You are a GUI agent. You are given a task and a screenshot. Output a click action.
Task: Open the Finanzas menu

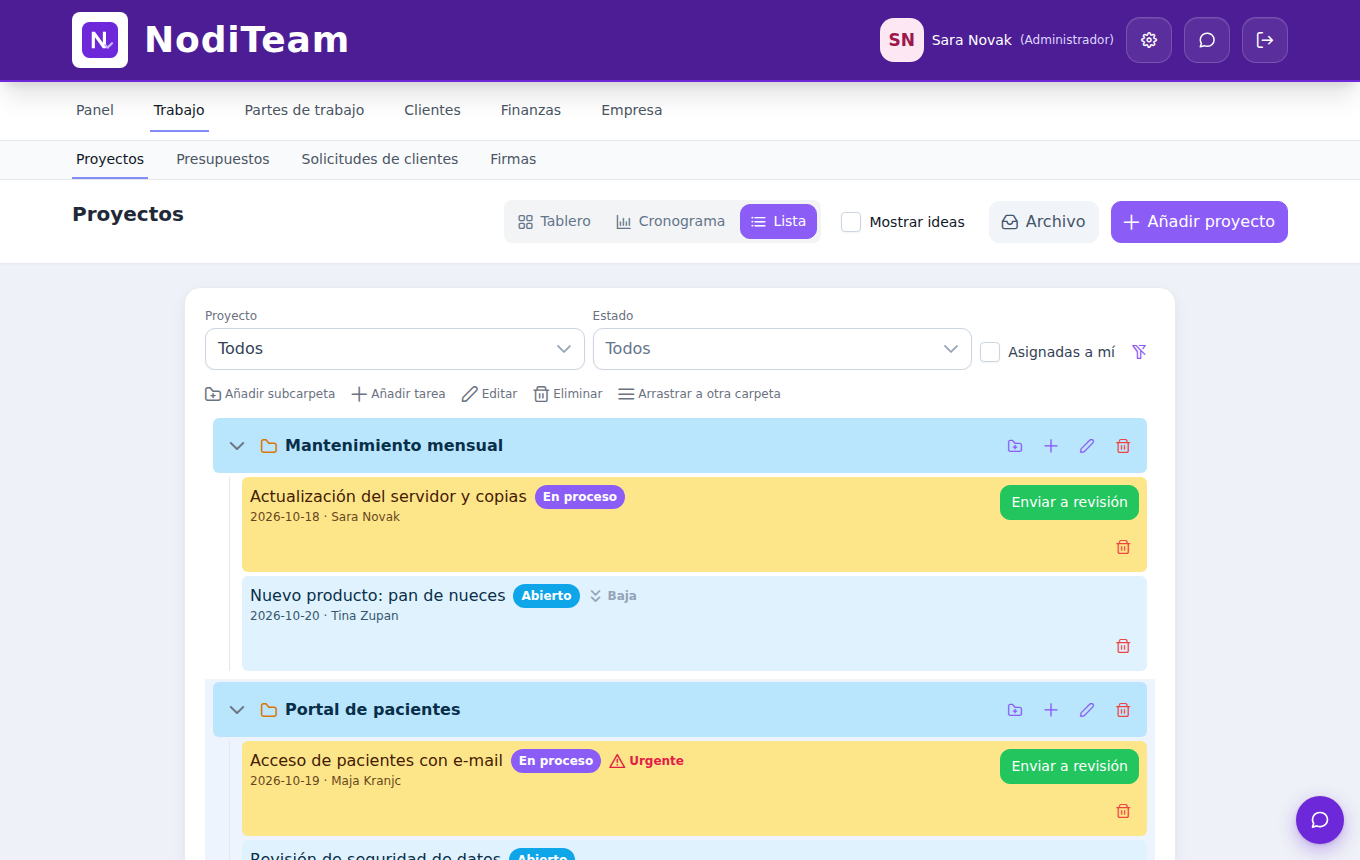tap(531, 110)
